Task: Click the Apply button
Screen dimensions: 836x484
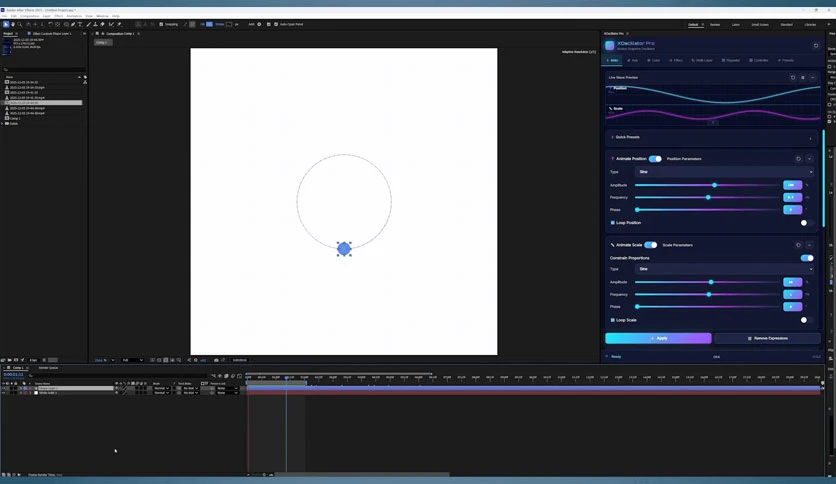Action: [658, 338]
